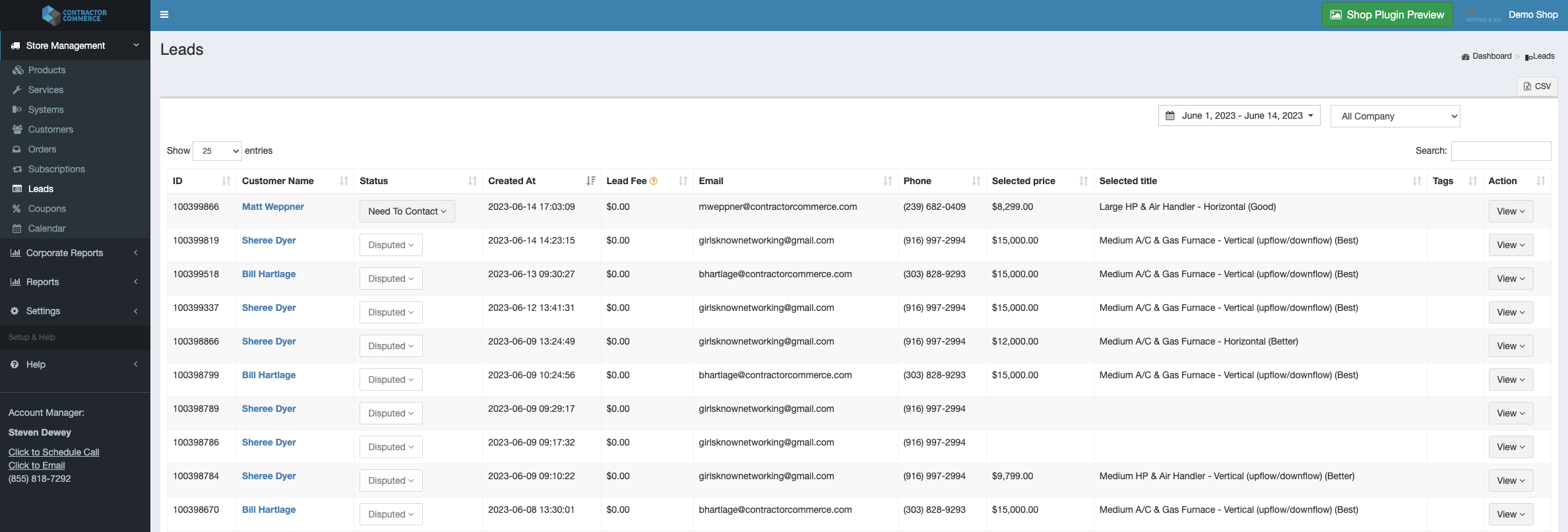Open View action dropdown for Matt Weppner
The image size is (1568, 532).
[1511, 211]
